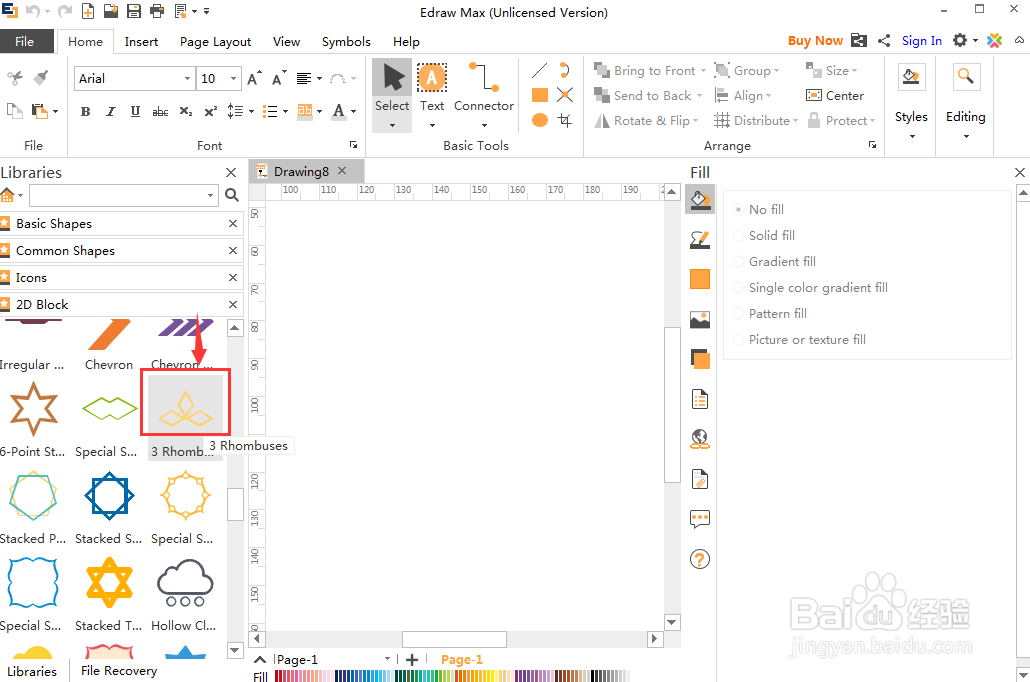The width and height of the screenshot is (1030, 682).
Task: Pick the line drawing tool
Action: click(x=539, y=70)
